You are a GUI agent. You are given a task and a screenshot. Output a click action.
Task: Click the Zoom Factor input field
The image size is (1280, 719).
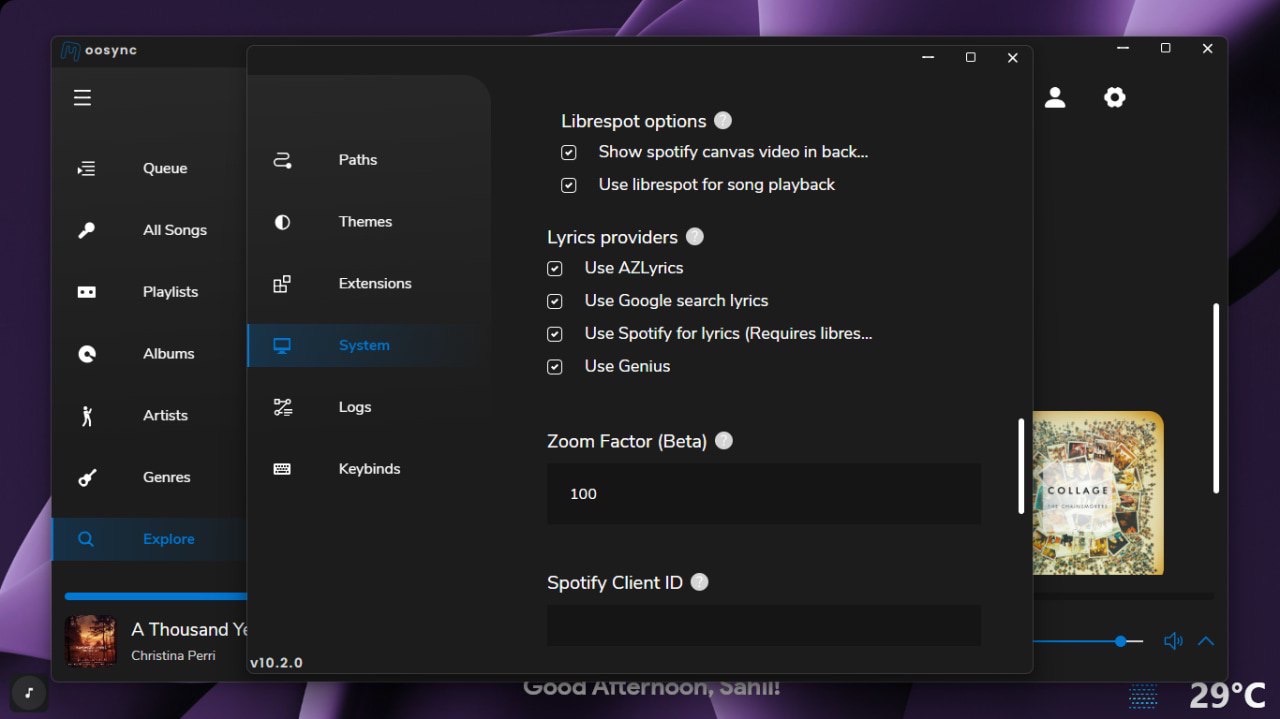click(763, 494)
